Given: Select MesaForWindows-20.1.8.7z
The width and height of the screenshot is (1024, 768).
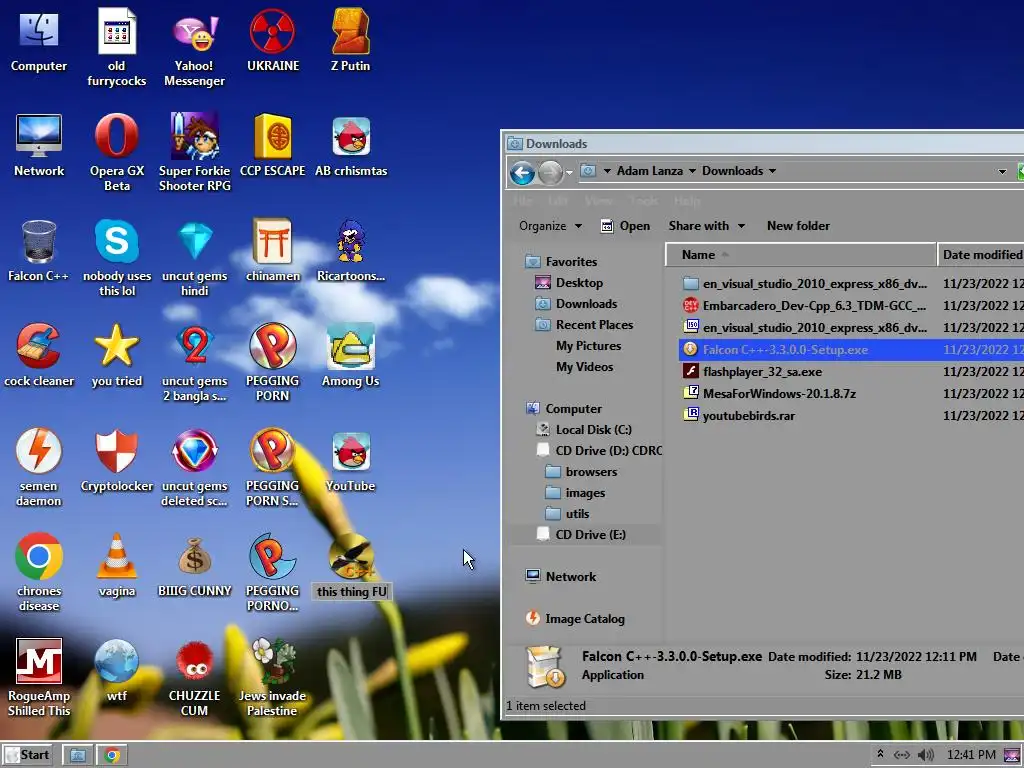Looking at the screenshot, I should tap(852, 393).
